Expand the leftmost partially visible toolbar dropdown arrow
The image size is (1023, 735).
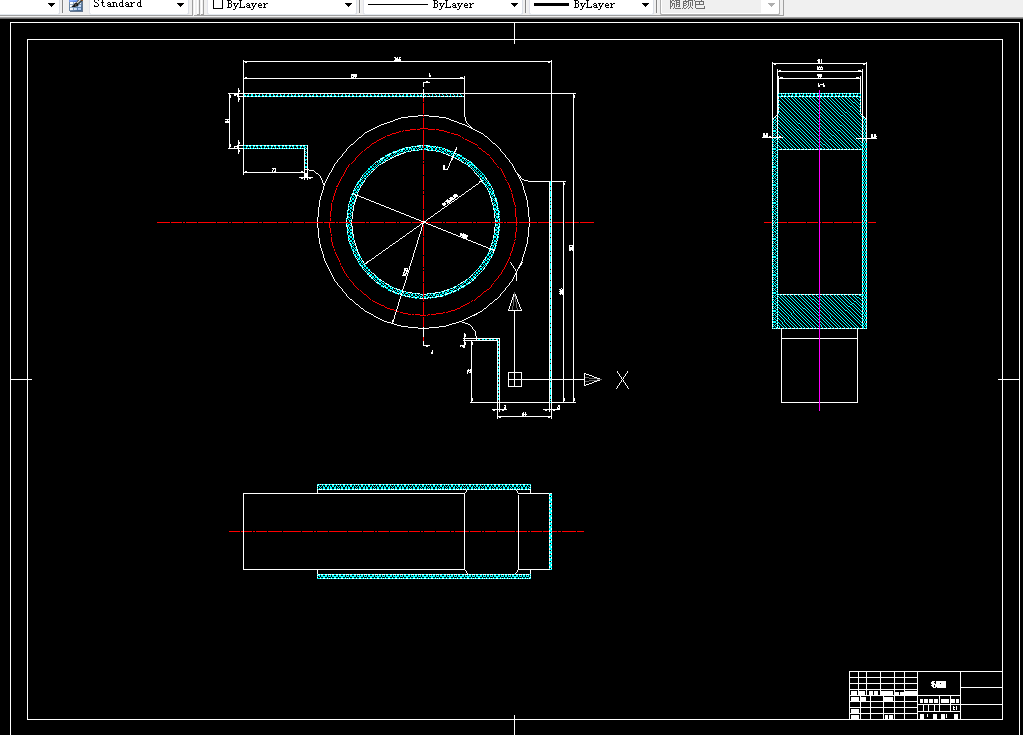point(52,5)
